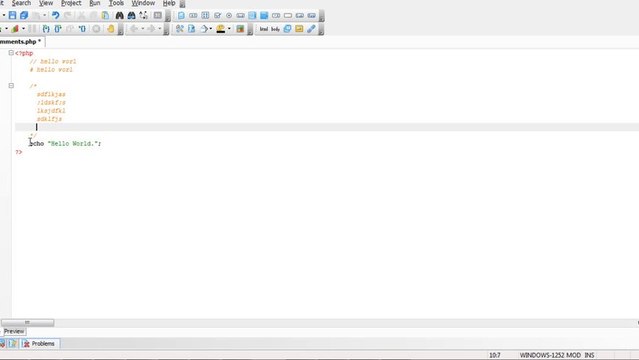The image size is (639, 360).
Task: Click the notepad icon left of Problems
Action: coord(13,344)
